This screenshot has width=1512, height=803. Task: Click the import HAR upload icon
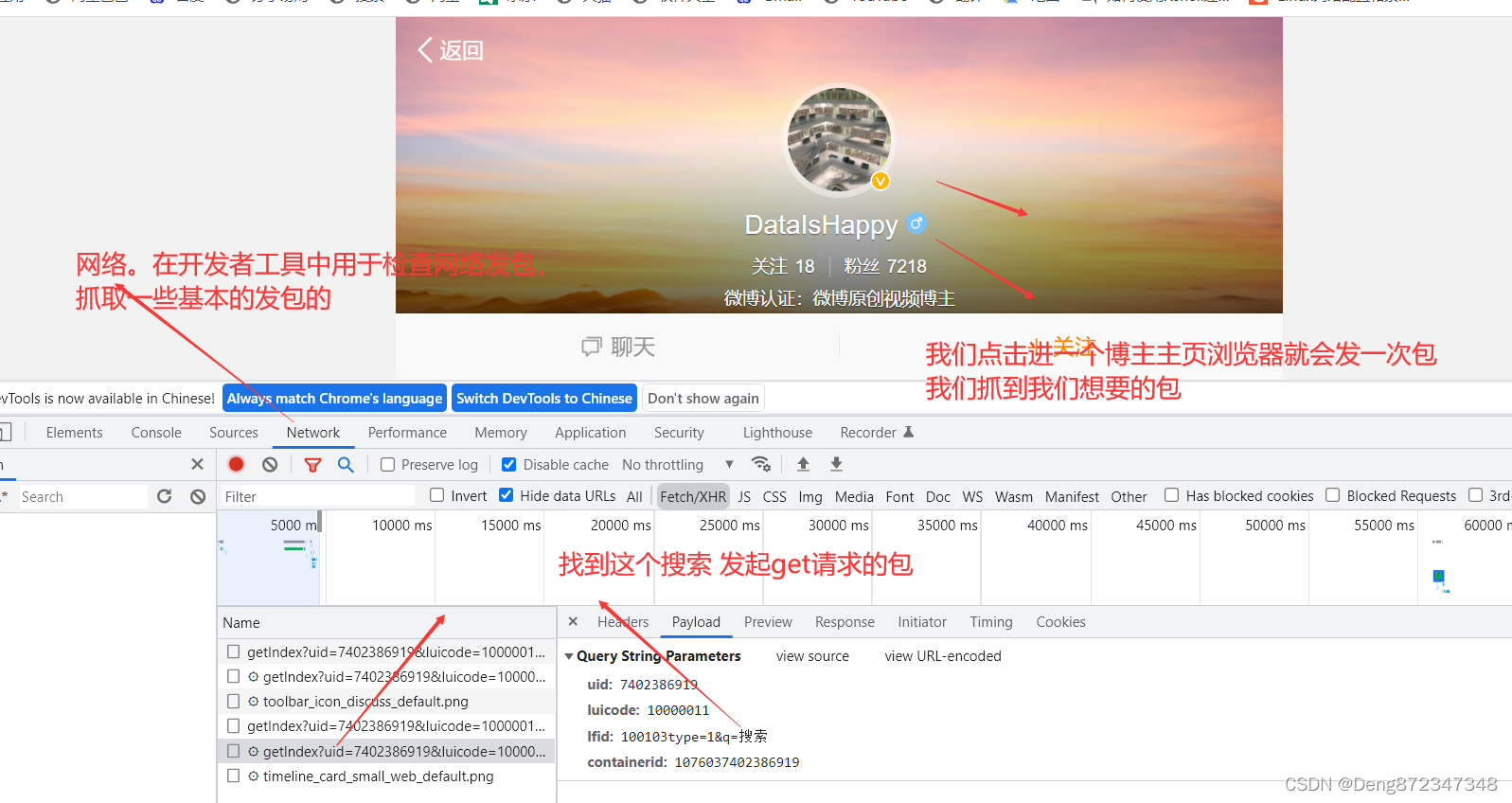tap(803, 464)
